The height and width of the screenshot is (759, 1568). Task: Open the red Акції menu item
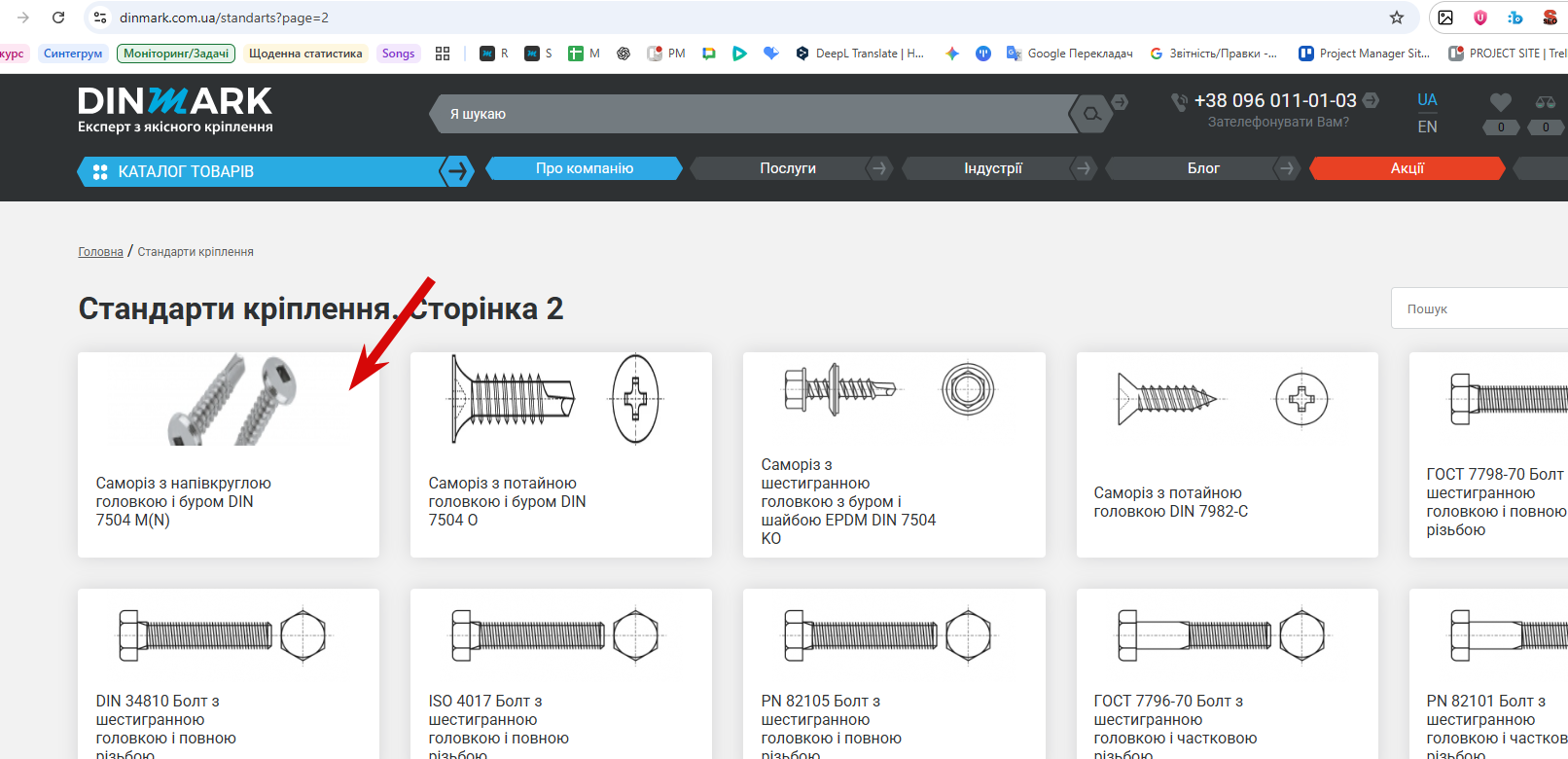[1408, 168]
